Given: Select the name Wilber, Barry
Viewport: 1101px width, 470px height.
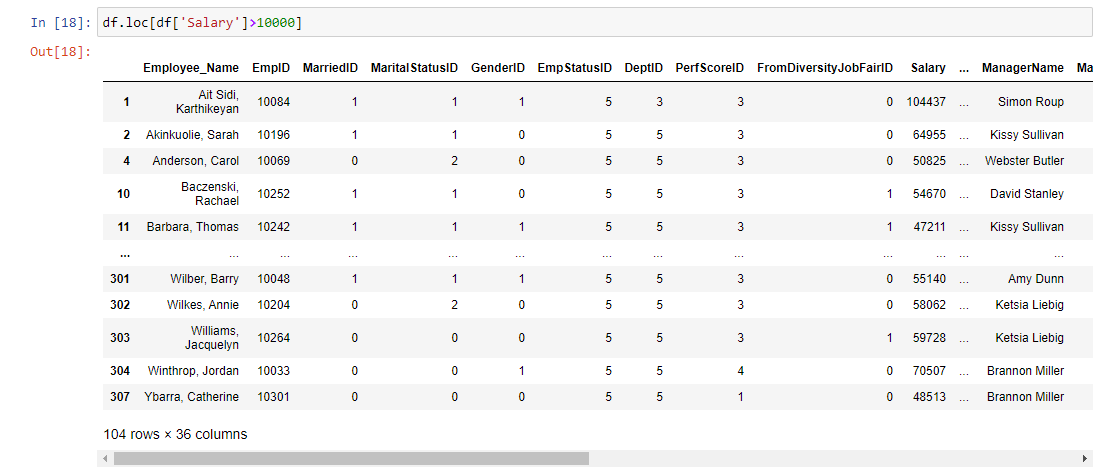Looking at the screenshot, I should (204, 279).
